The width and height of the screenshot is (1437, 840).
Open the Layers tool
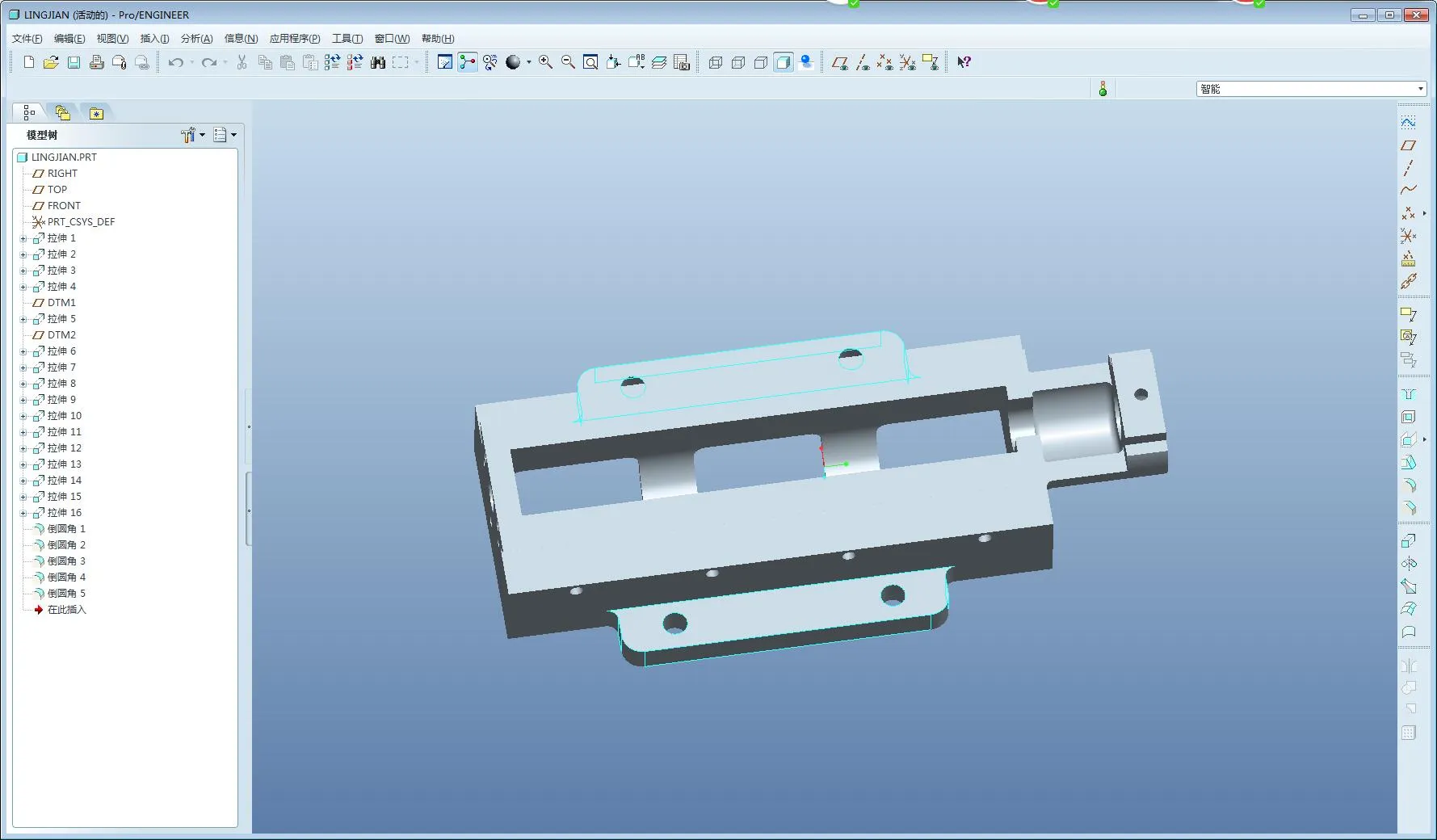(659, 62)
